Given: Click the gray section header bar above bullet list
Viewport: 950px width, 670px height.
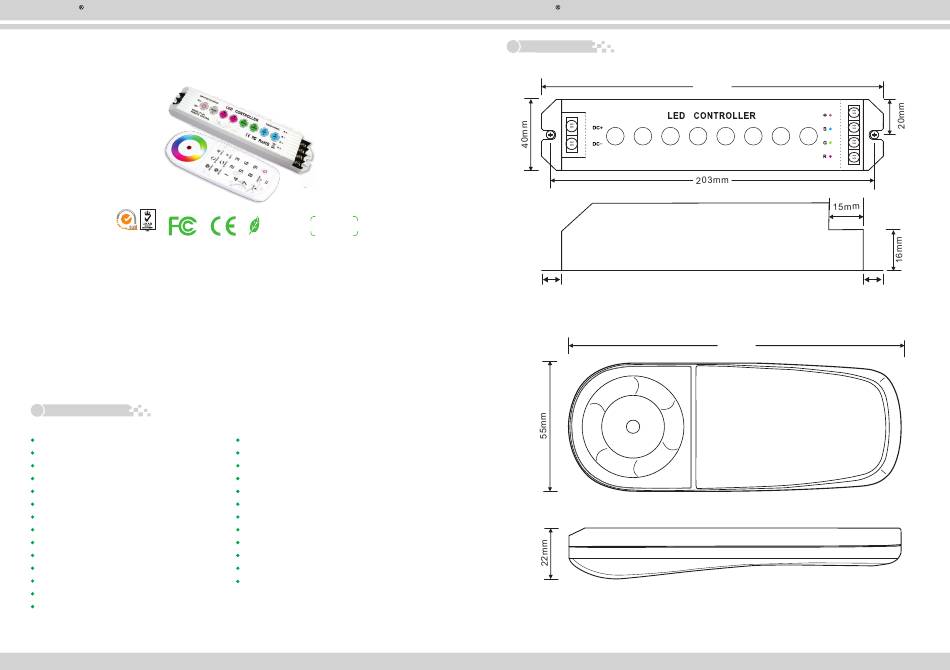Looking at the screenshot, I should coord(90,411).
